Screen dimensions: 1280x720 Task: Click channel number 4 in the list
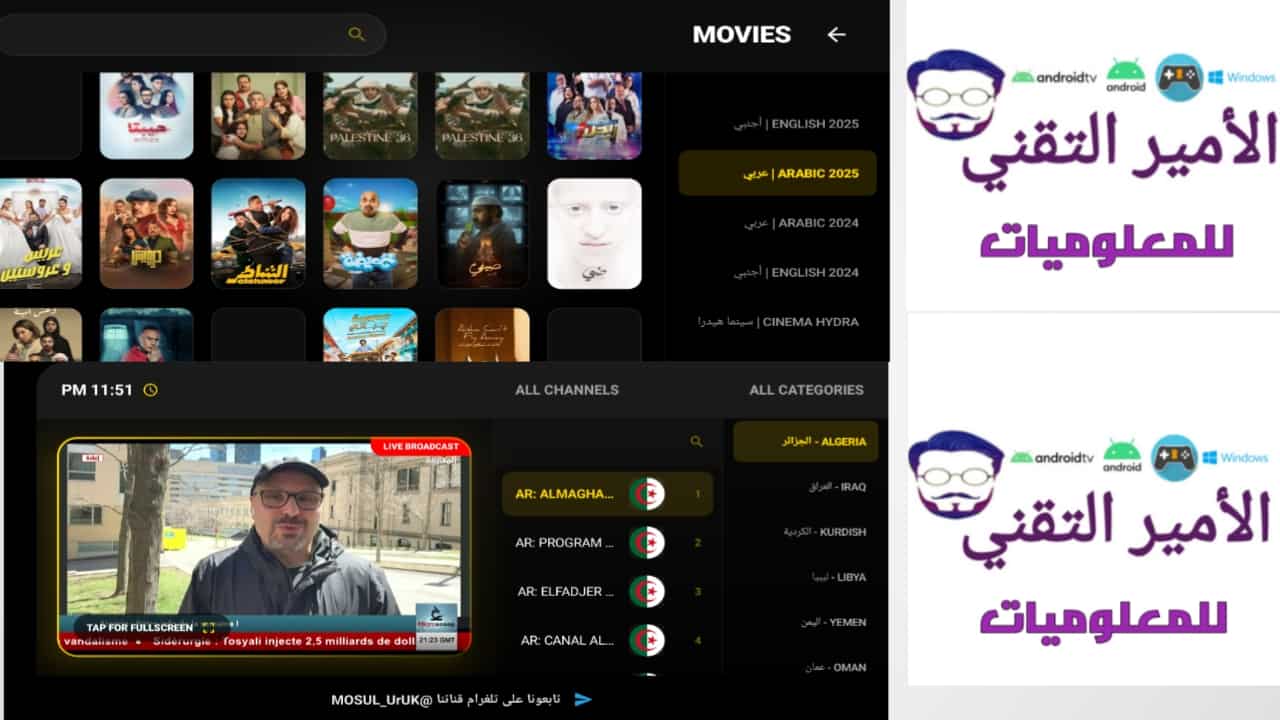(698, 640)
